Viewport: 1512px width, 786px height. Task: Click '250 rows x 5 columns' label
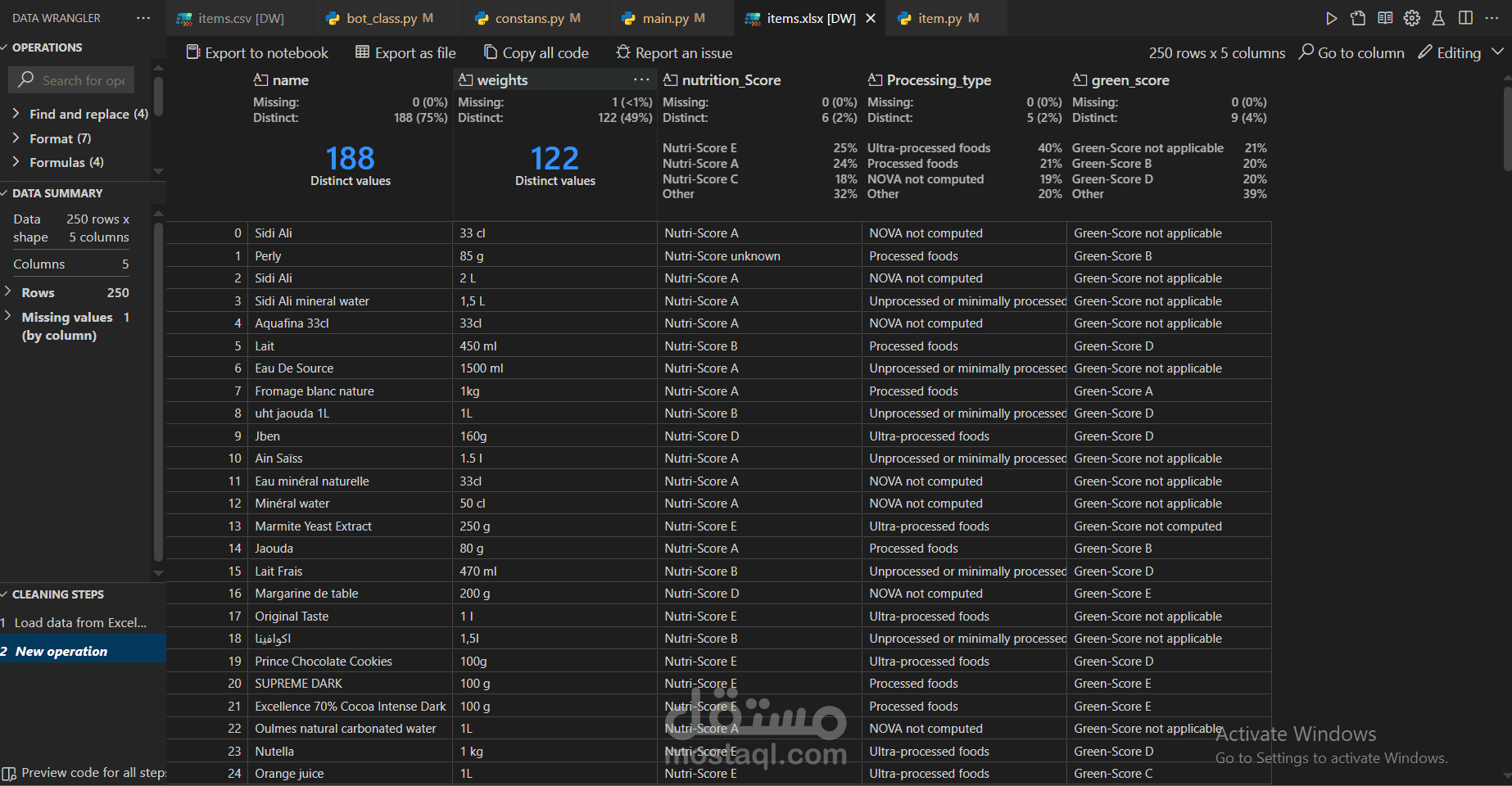pos(1216,52)
